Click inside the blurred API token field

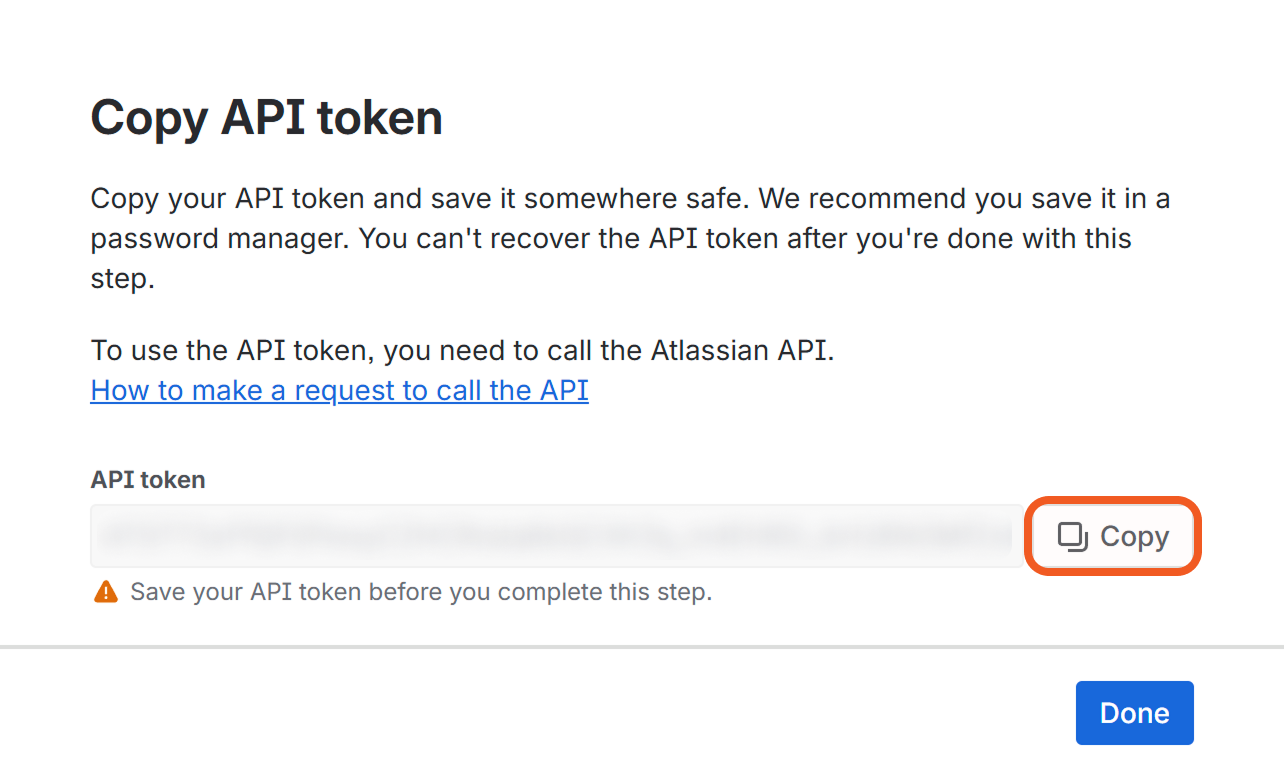pos(556,537)
